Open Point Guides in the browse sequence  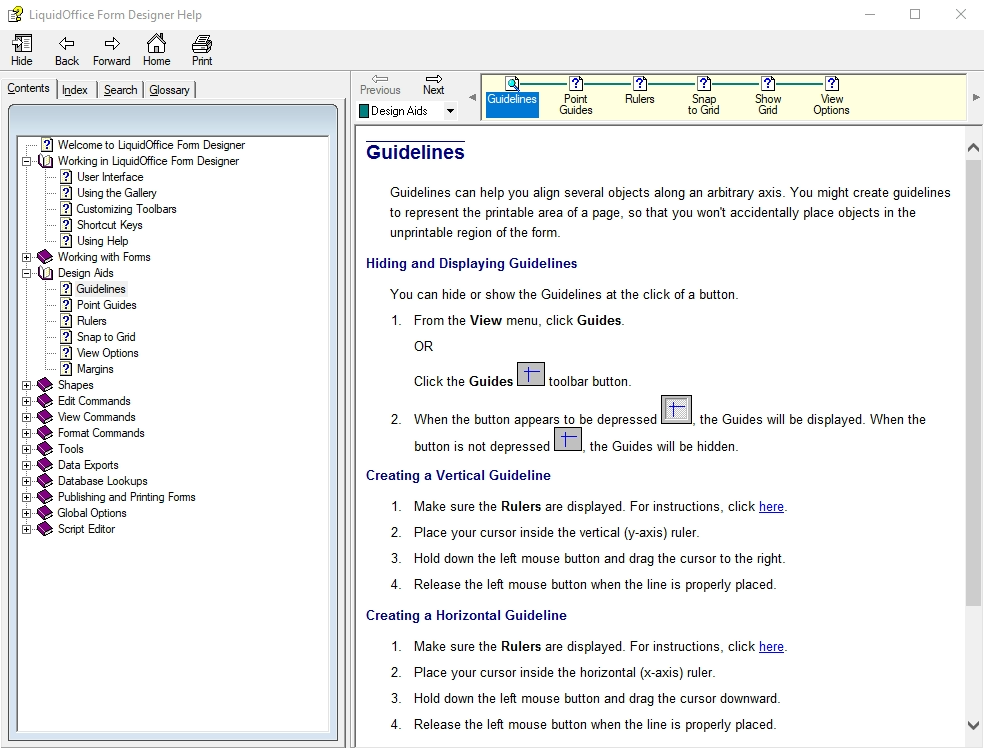575,97
